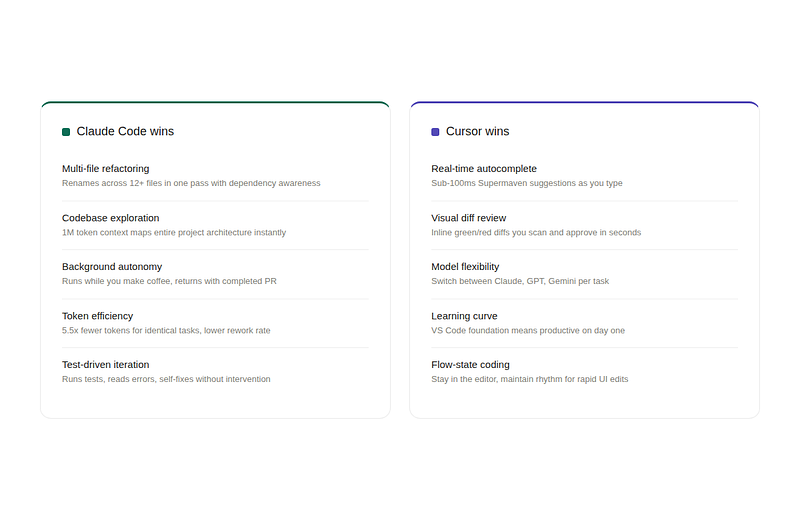Click the 'Codebase exploration' title

[111, 218]
